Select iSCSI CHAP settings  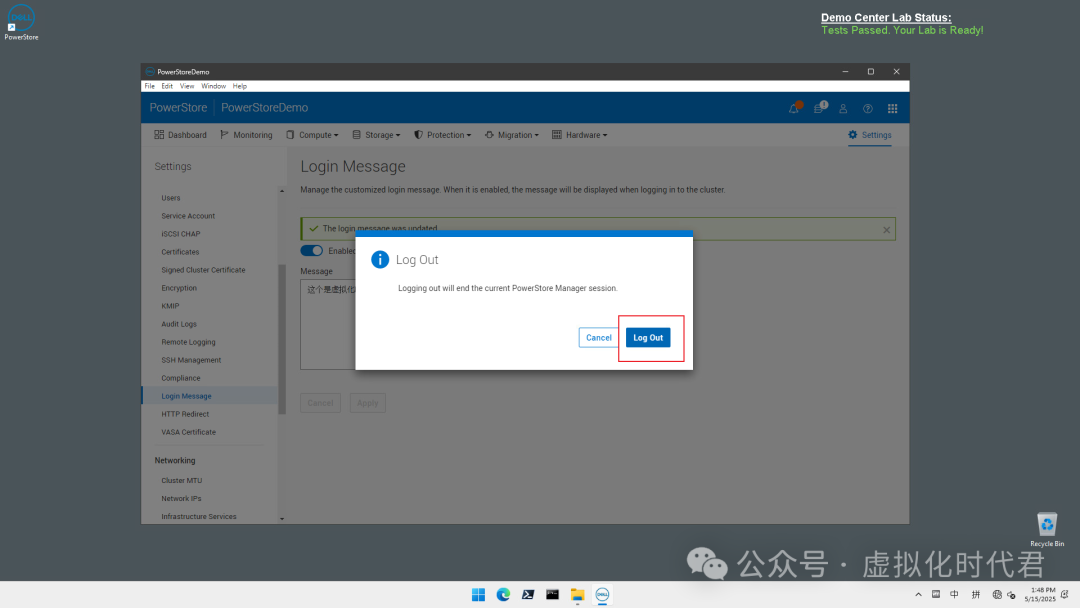point(180,233)
